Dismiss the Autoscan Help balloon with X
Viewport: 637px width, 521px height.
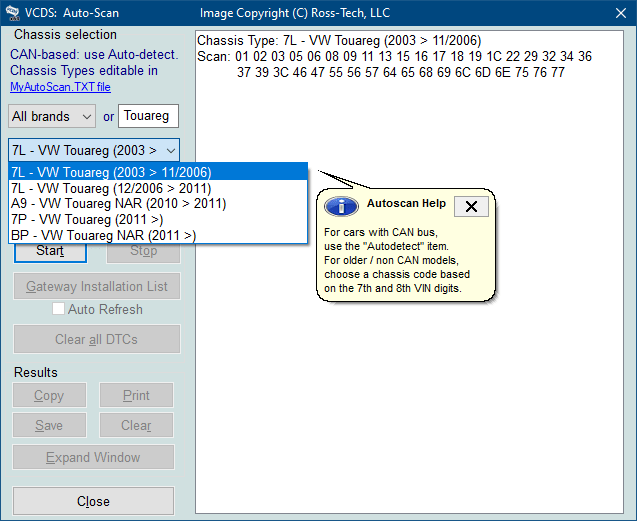click(471, 206)
